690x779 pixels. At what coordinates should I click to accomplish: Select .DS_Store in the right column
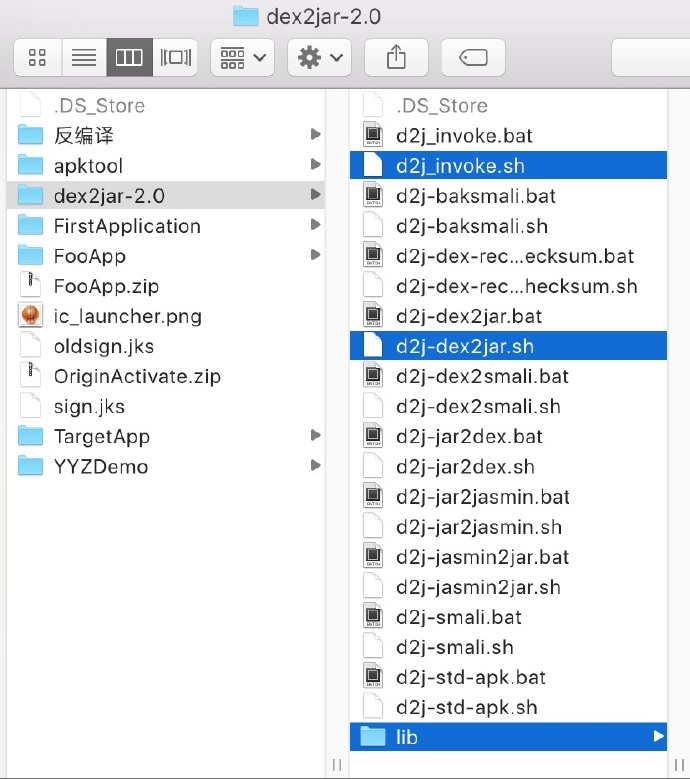point(508,105)
